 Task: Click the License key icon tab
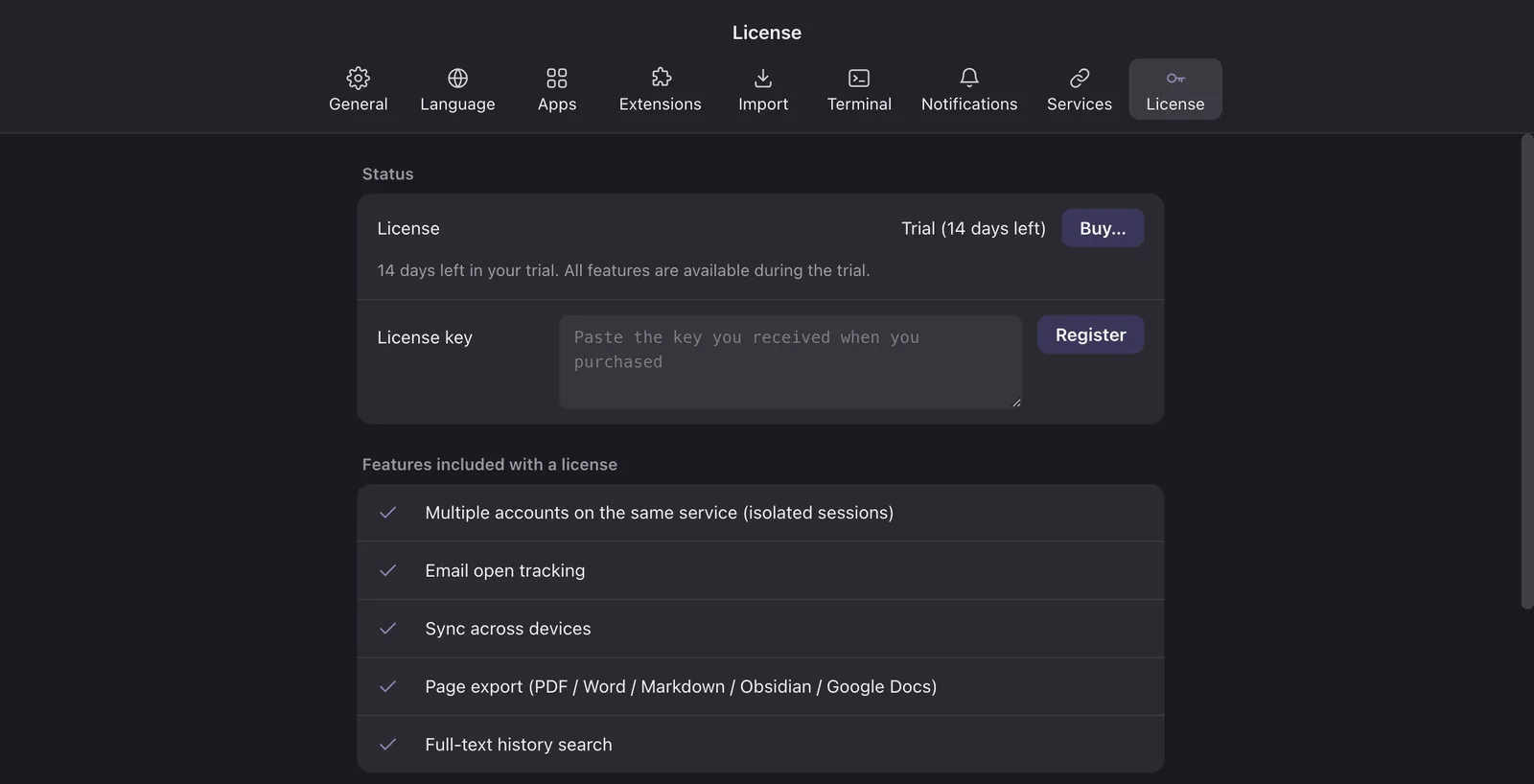[1175, 78]
